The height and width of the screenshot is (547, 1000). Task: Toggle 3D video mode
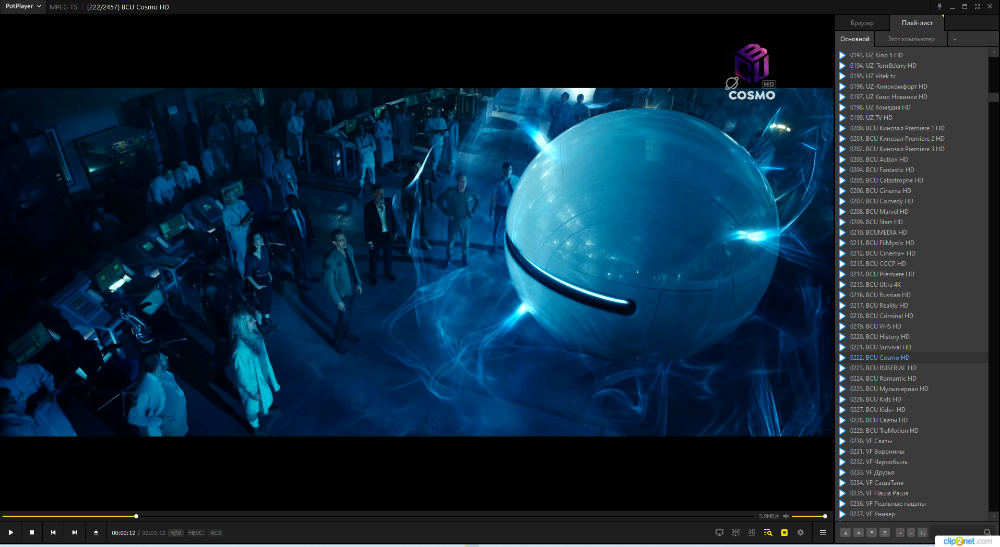(752, 532)
